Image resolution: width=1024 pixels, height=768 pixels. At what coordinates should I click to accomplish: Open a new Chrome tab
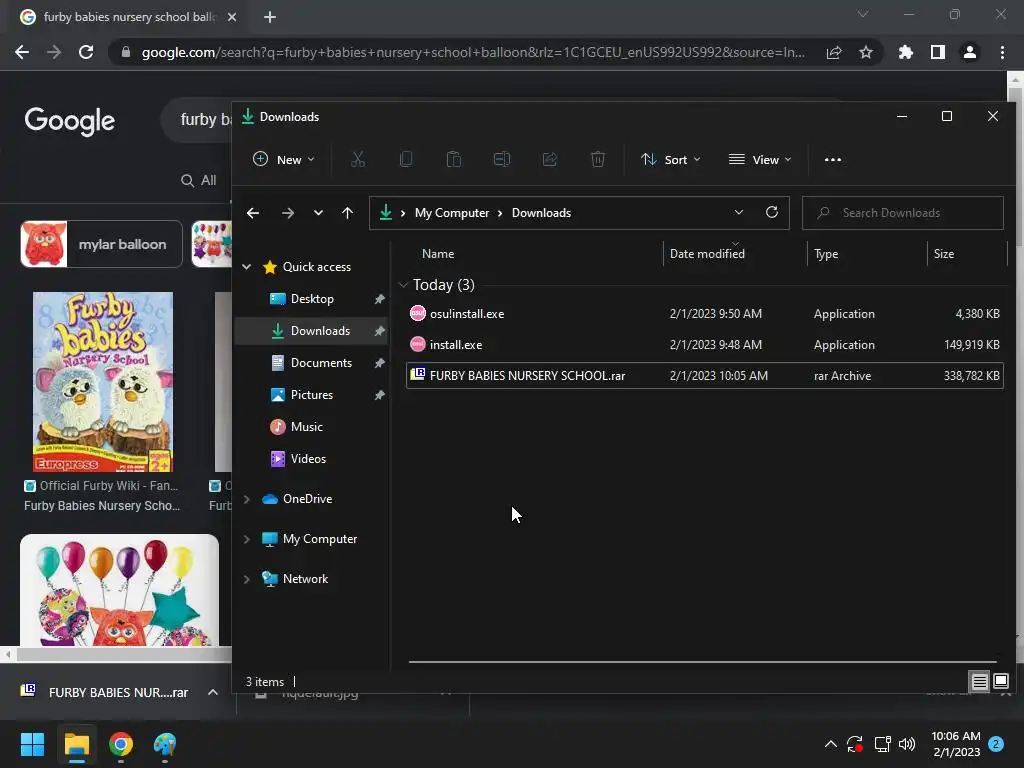(x=270, y=17)
